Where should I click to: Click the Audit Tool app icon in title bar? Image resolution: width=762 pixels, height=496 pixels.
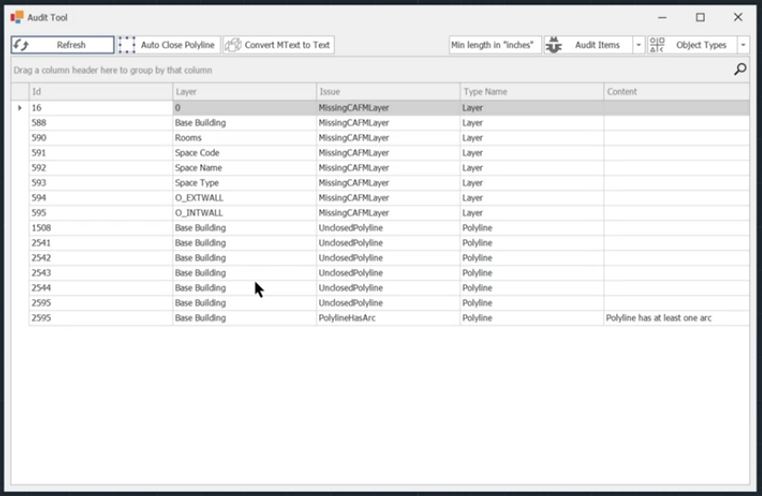tap(17, 17)
